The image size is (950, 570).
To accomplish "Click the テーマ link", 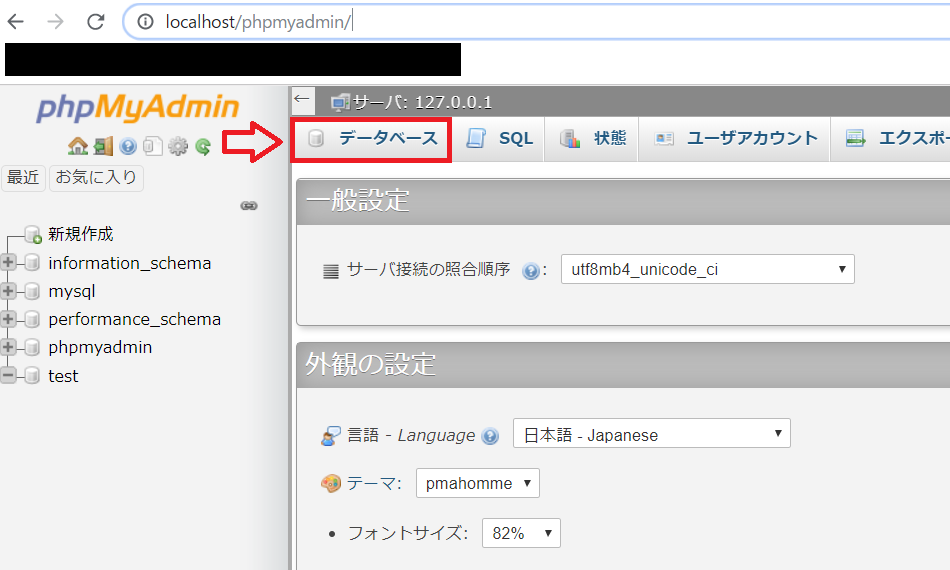I will pos(373,483).
